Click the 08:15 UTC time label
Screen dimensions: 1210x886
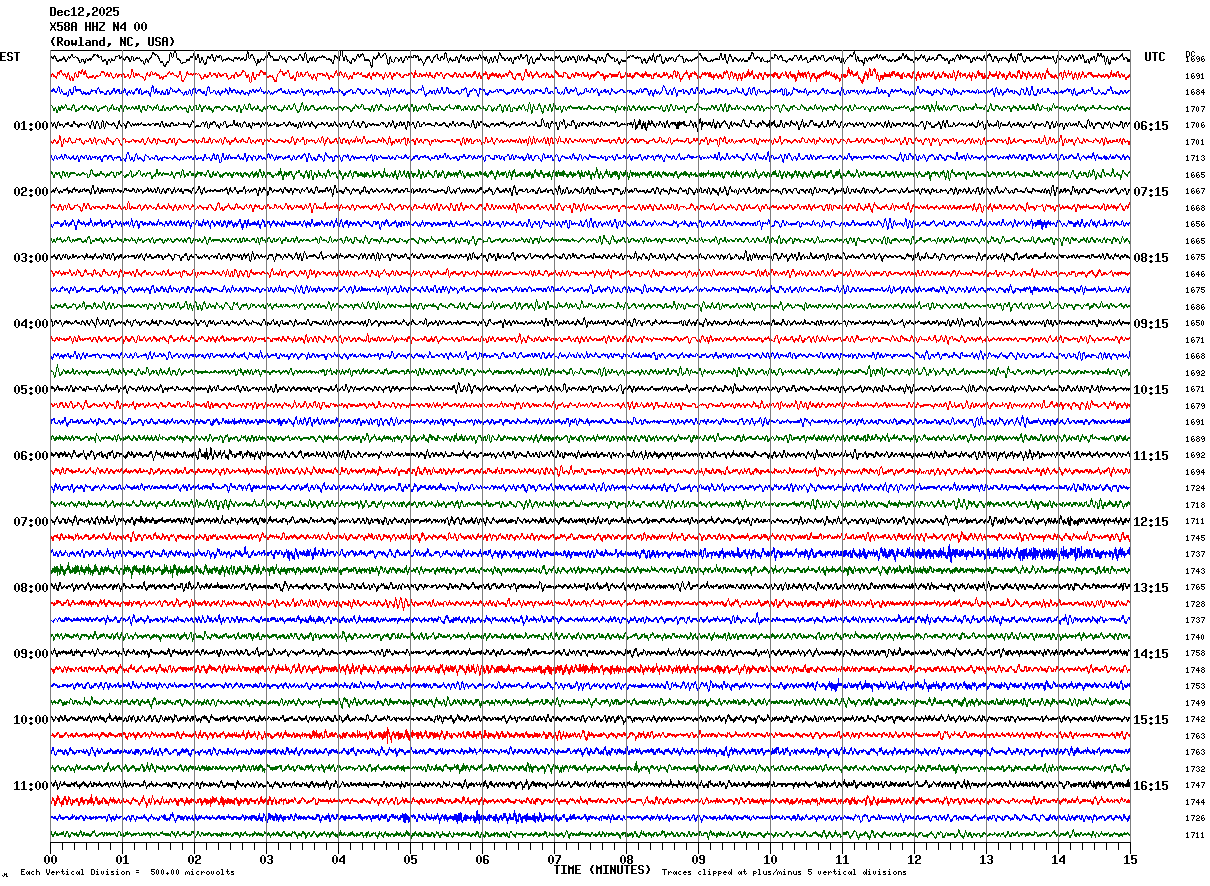click(x=1151, y=258)
